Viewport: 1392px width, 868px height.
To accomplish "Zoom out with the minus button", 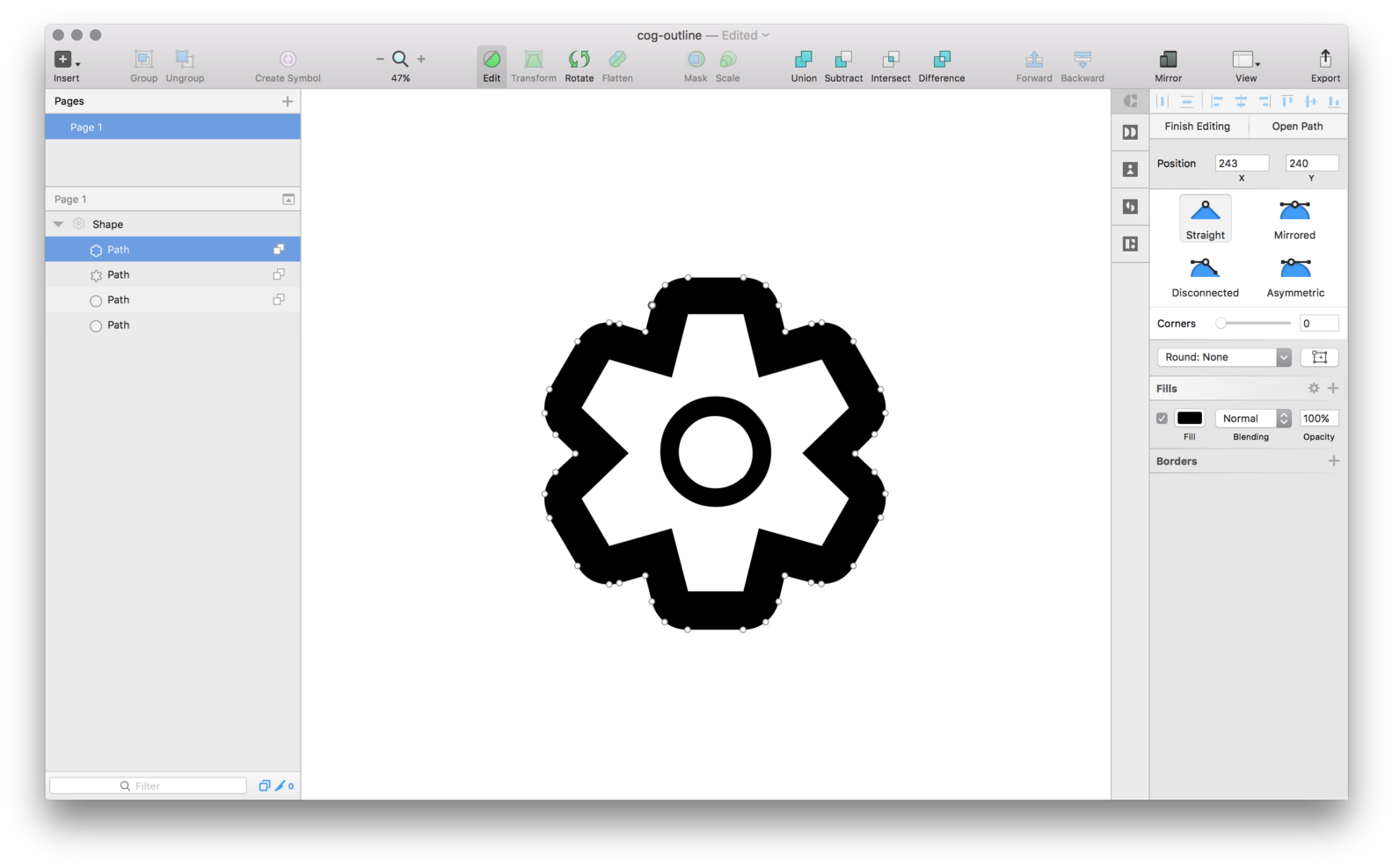I will pyautogui.click(x=380, y=59).
